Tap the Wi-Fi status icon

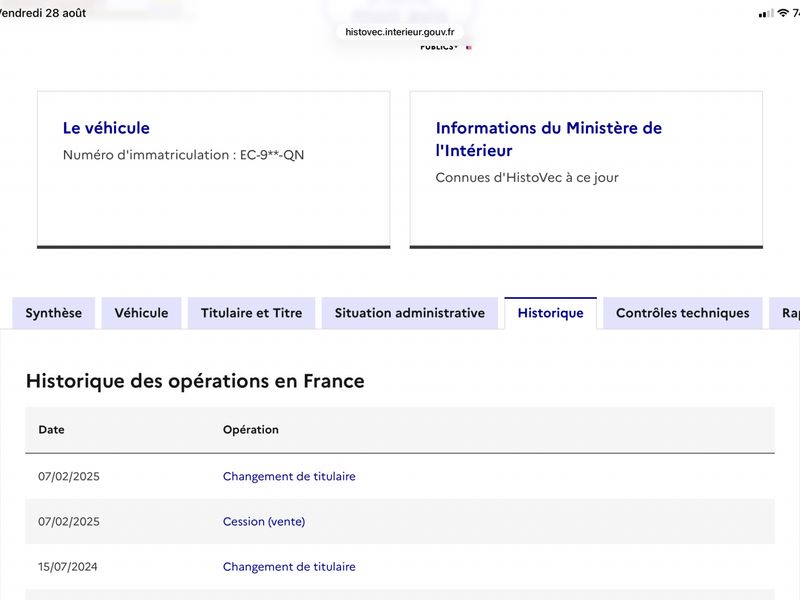point(783,13)
